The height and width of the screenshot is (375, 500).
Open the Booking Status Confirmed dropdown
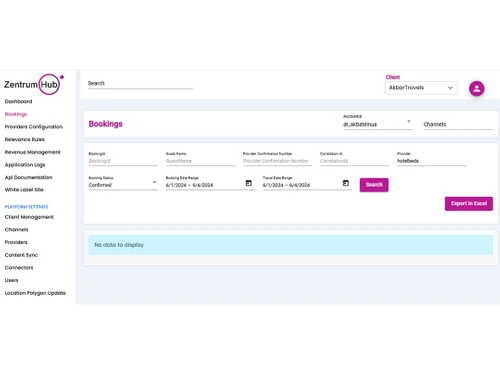[123, 185]
